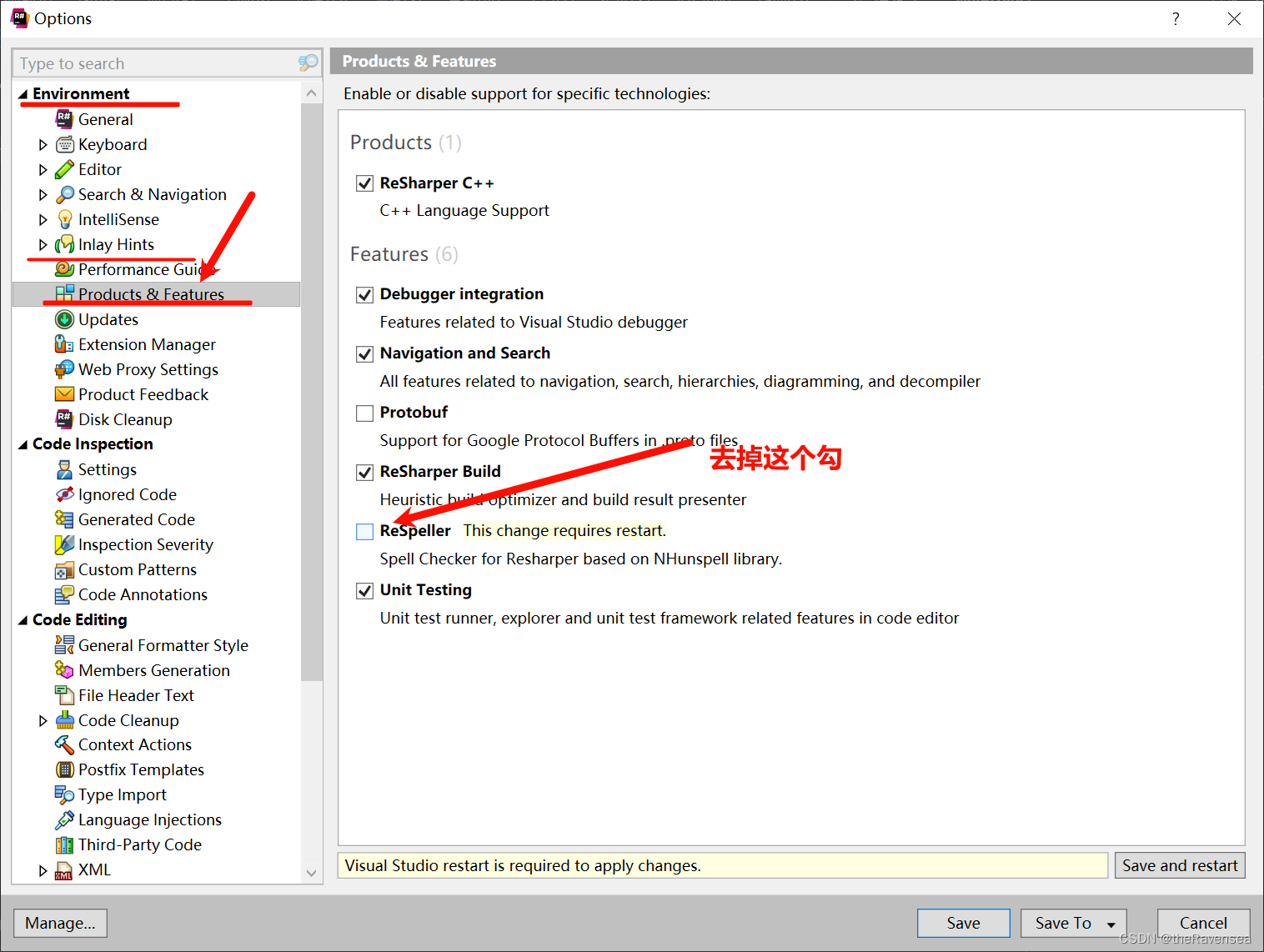The image size is (1264, 952).
Task: Open the Manage... button
Action: (60, 923)
